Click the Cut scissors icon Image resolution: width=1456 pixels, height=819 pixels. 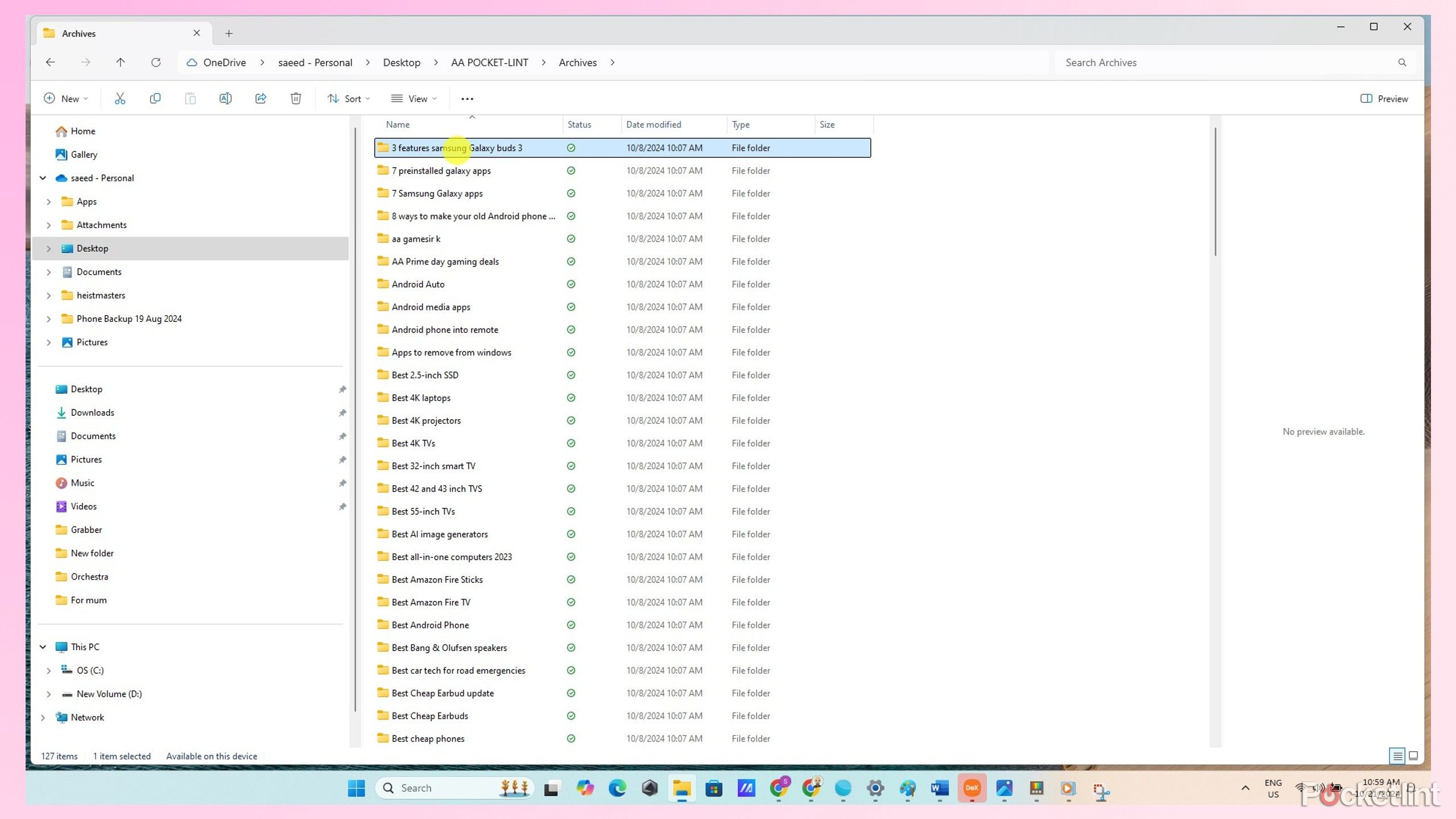[119, 98]
